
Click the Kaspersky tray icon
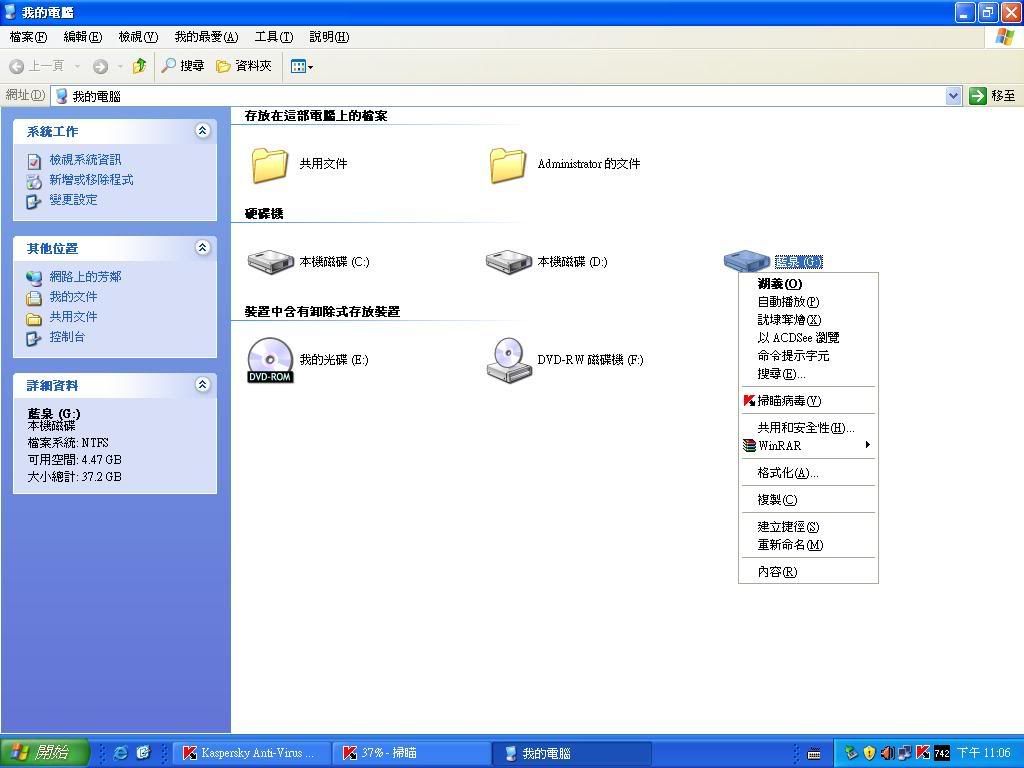click(x=923, y=753)
